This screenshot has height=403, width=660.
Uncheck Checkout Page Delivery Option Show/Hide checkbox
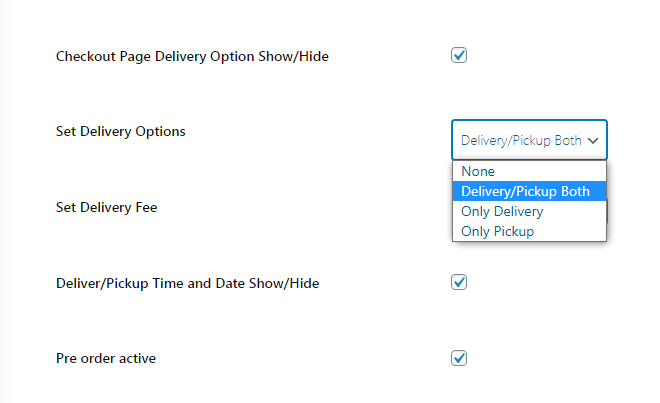point(459,56)
